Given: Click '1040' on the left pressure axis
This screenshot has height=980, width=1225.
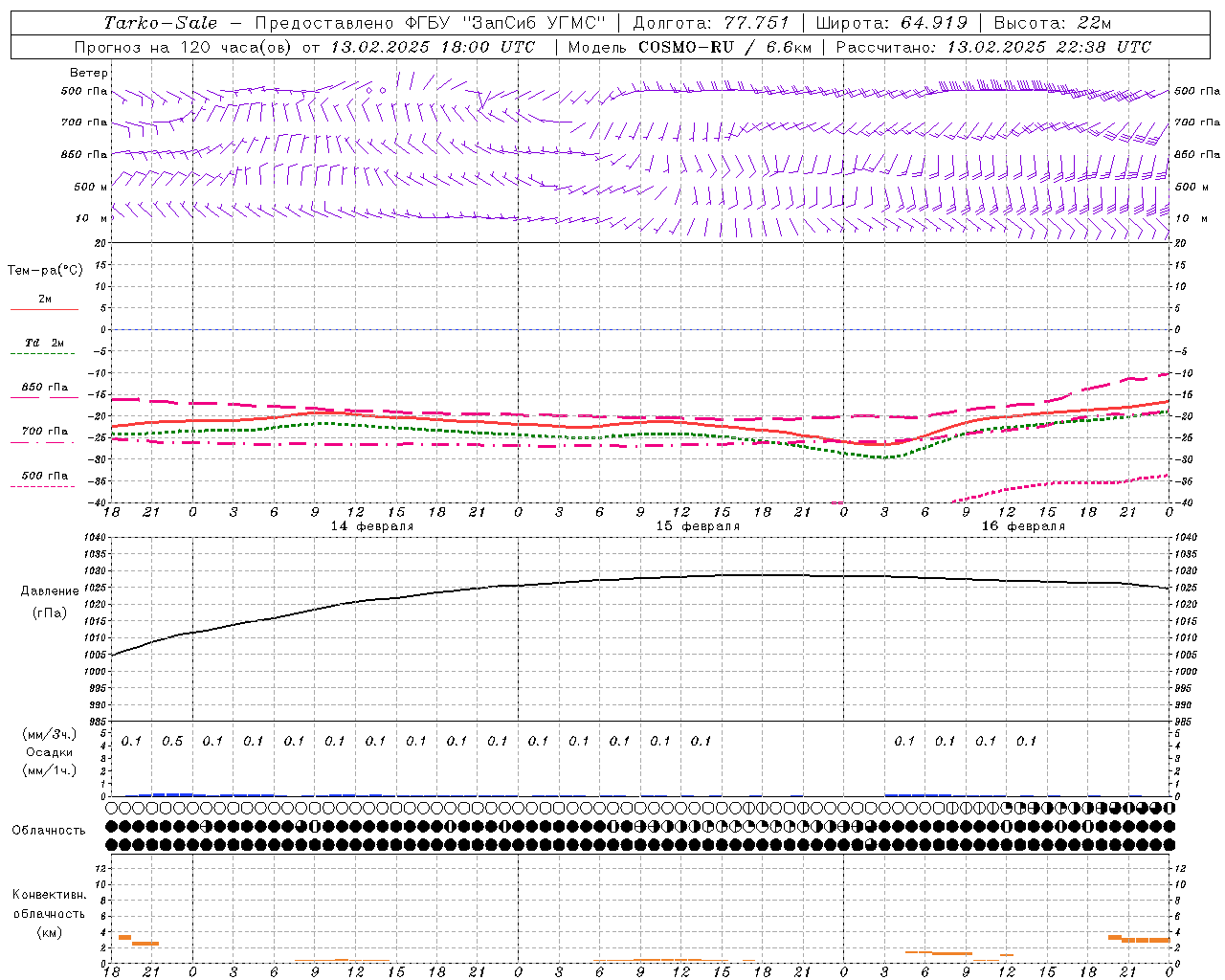Looking at the screenshot, I should coord(94,538).
